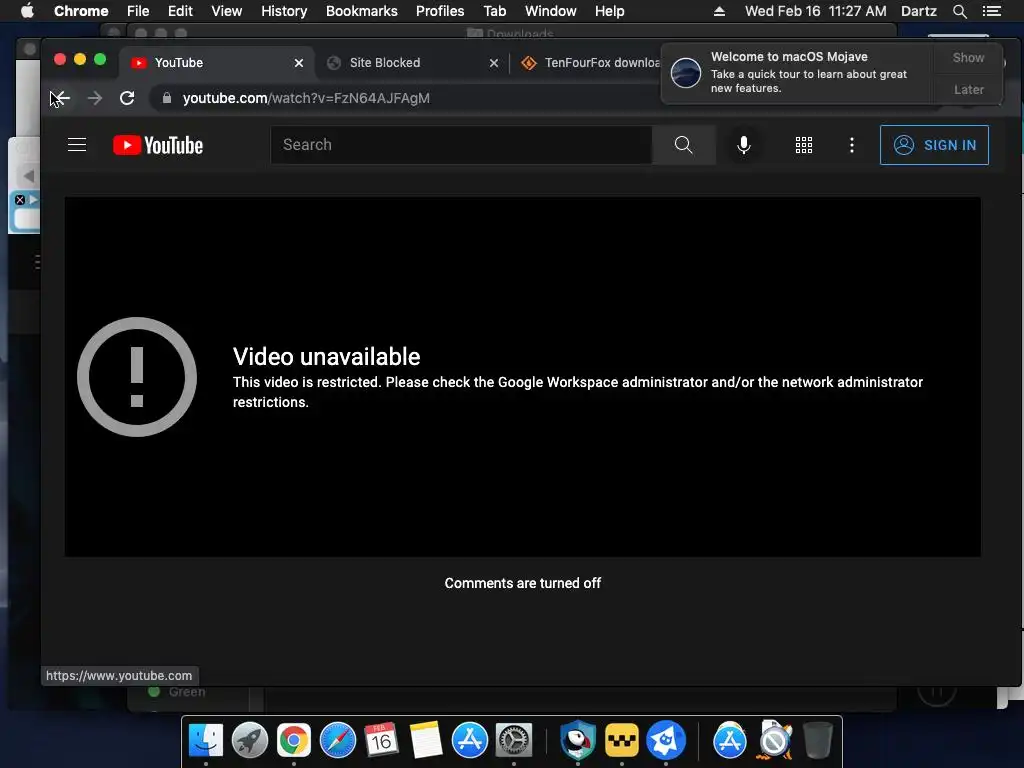This screenshot has width=1024, height=768.
Task: Click Later on the Mojave notification
Action: click(x=968, y=89)
